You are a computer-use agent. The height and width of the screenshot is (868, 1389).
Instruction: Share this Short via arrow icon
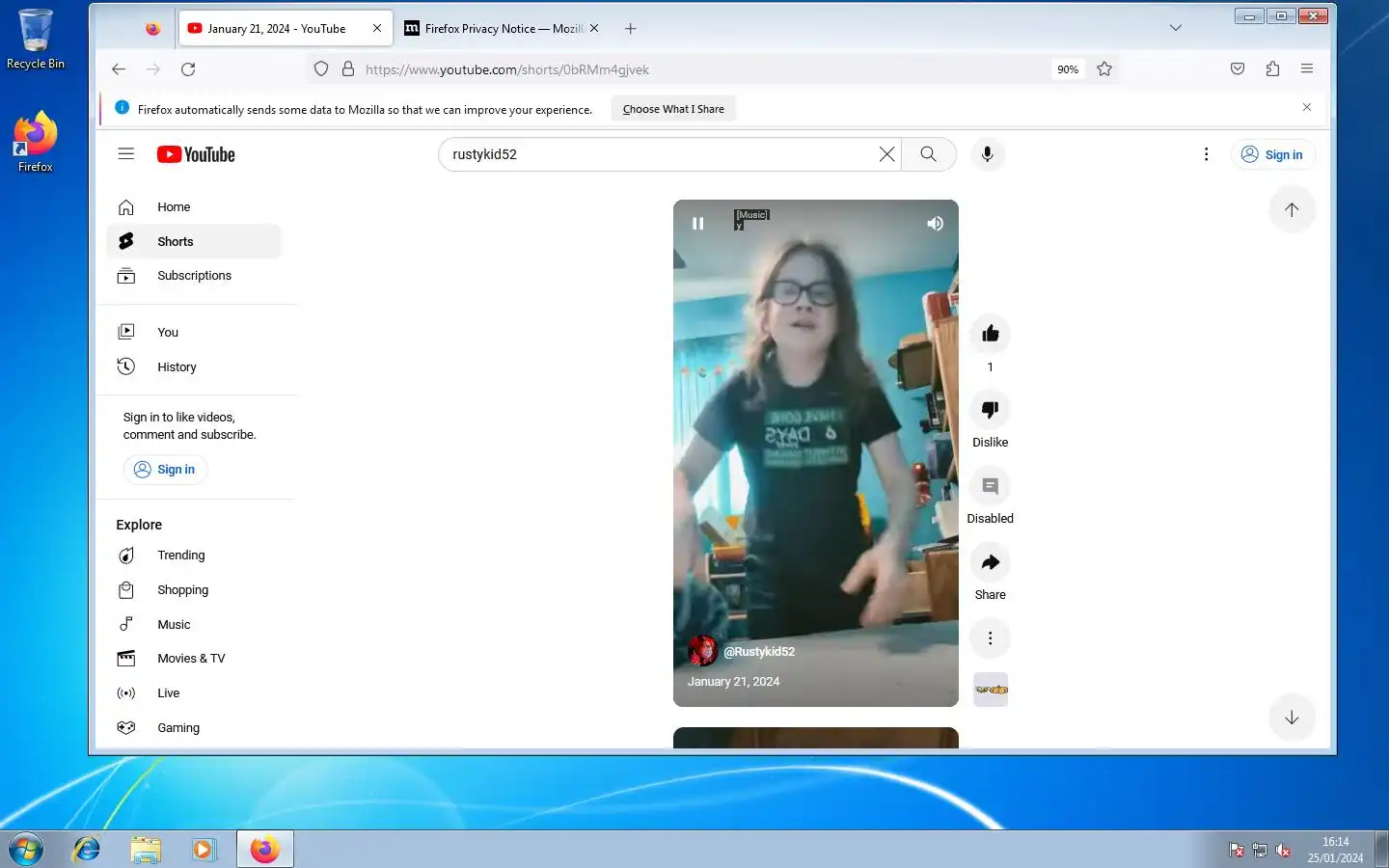(x=990, y=562)
